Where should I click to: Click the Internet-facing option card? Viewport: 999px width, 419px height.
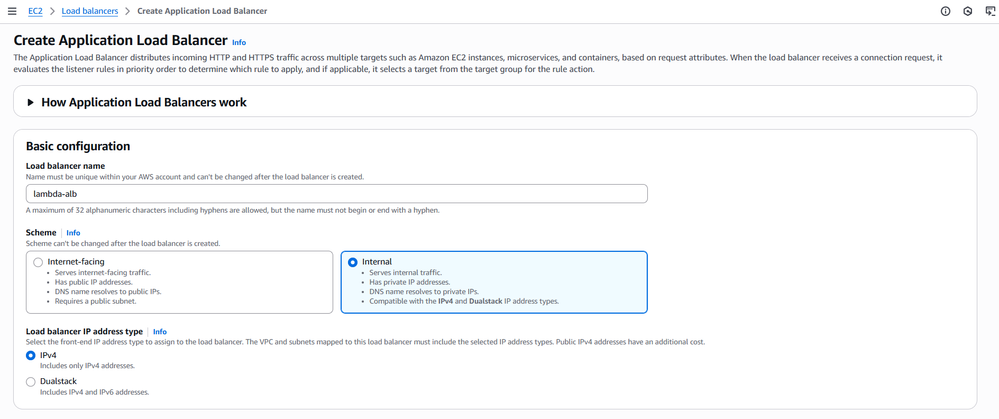tap(180, 282)
